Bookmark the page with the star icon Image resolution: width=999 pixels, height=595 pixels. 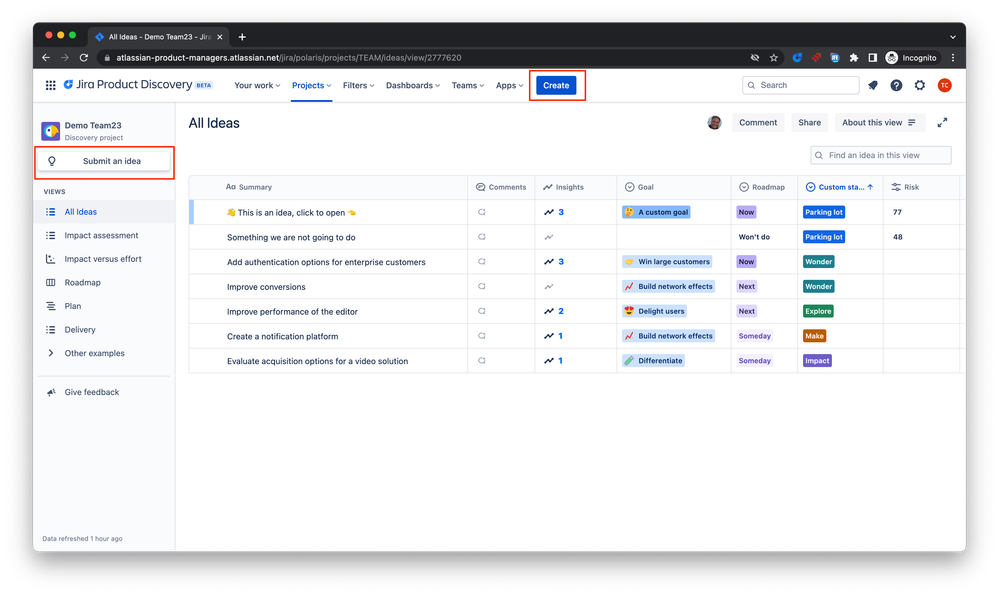pyautogui.click(x=773, y=58)
